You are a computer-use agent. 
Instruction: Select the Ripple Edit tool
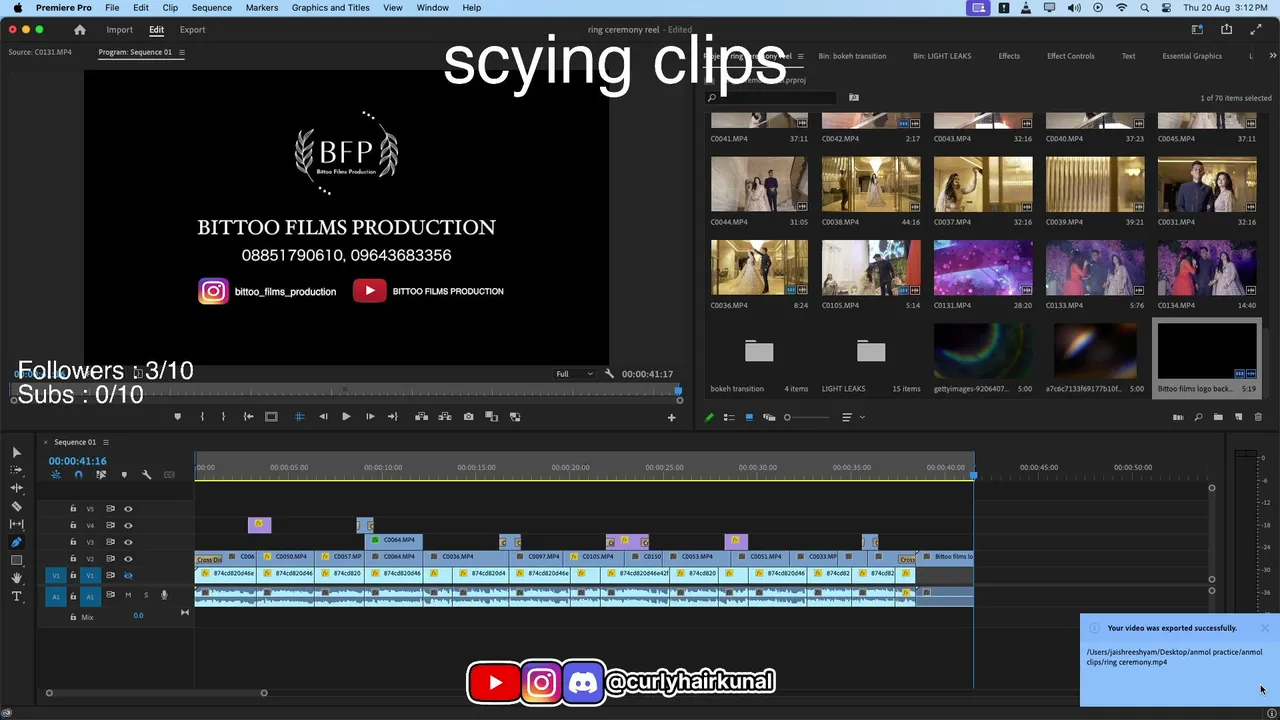point(16,488)
